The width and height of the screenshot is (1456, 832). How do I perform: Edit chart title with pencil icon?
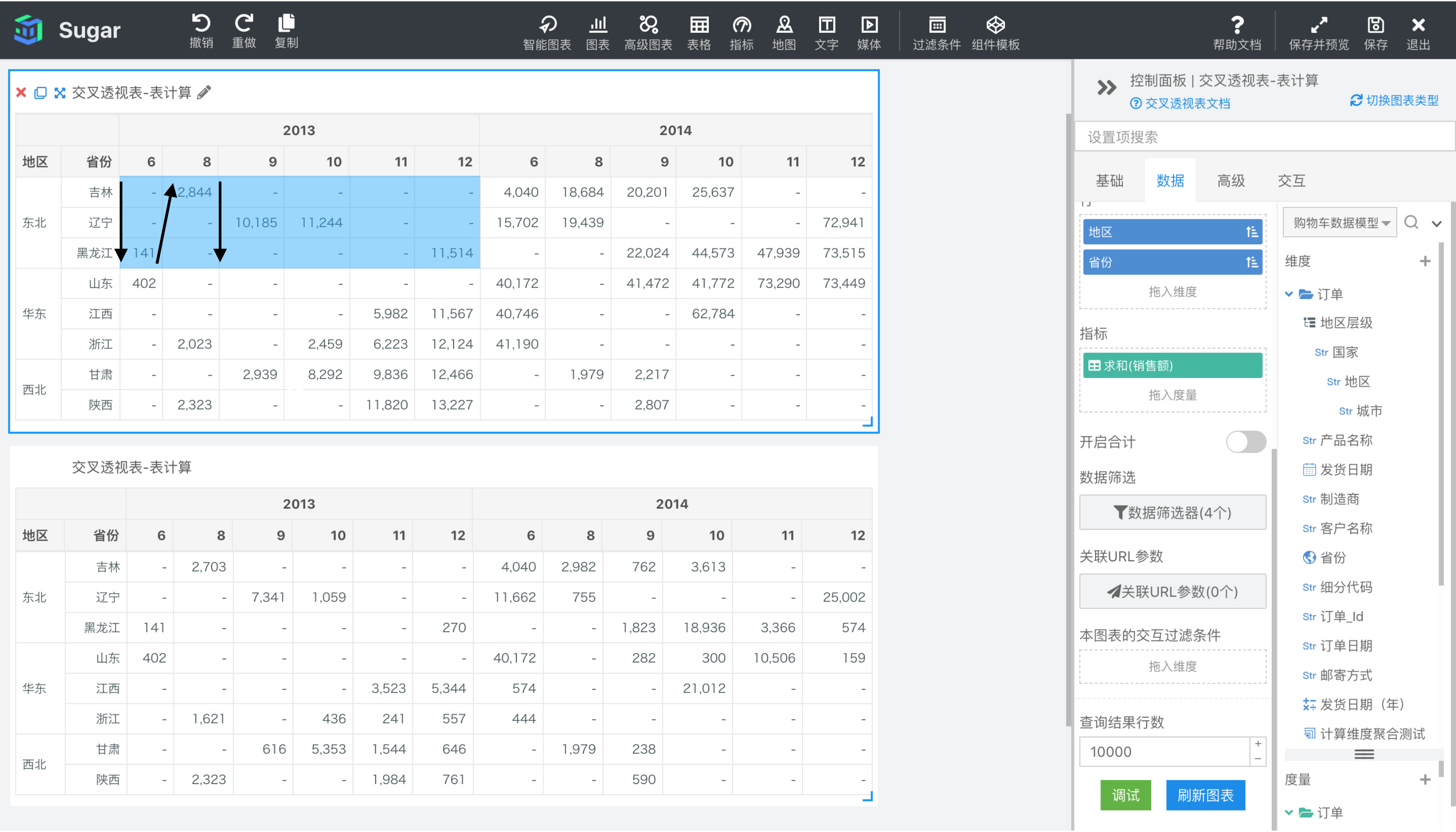tap(204, 93)
